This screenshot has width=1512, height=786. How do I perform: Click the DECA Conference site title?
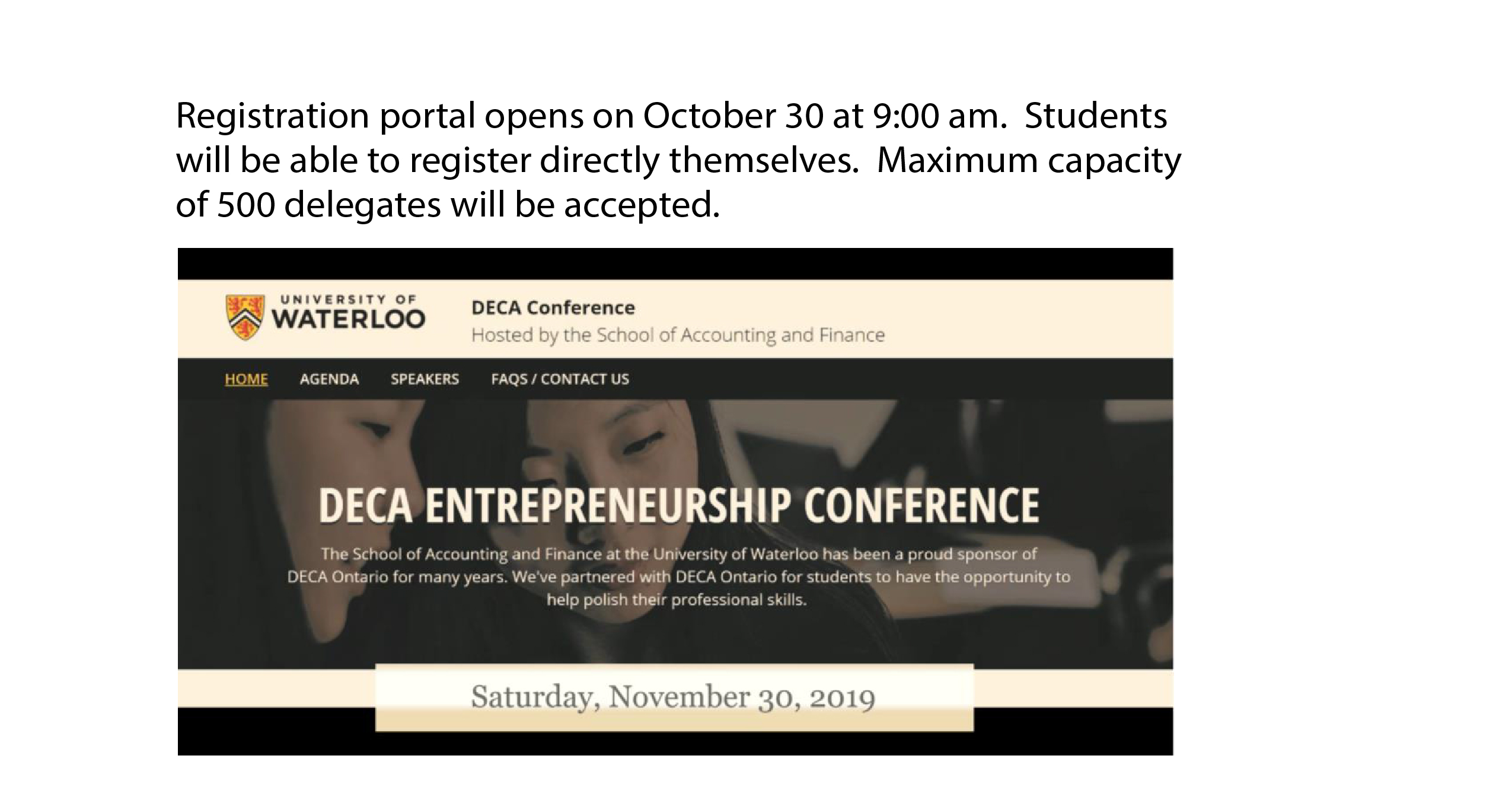click(x=553, y=308)
